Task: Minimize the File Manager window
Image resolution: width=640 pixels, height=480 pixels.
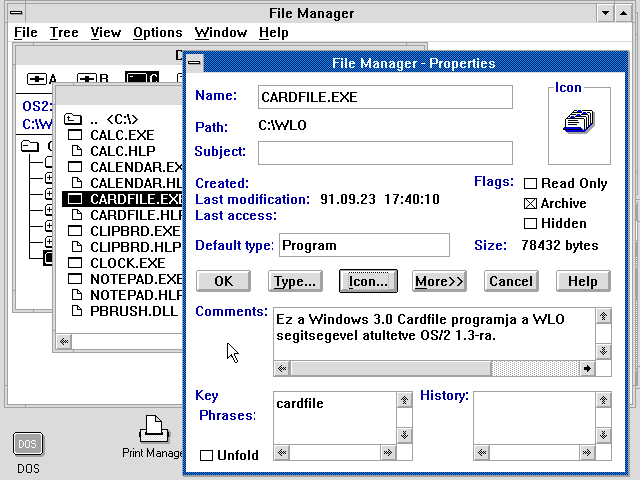Action: point(605,13)
